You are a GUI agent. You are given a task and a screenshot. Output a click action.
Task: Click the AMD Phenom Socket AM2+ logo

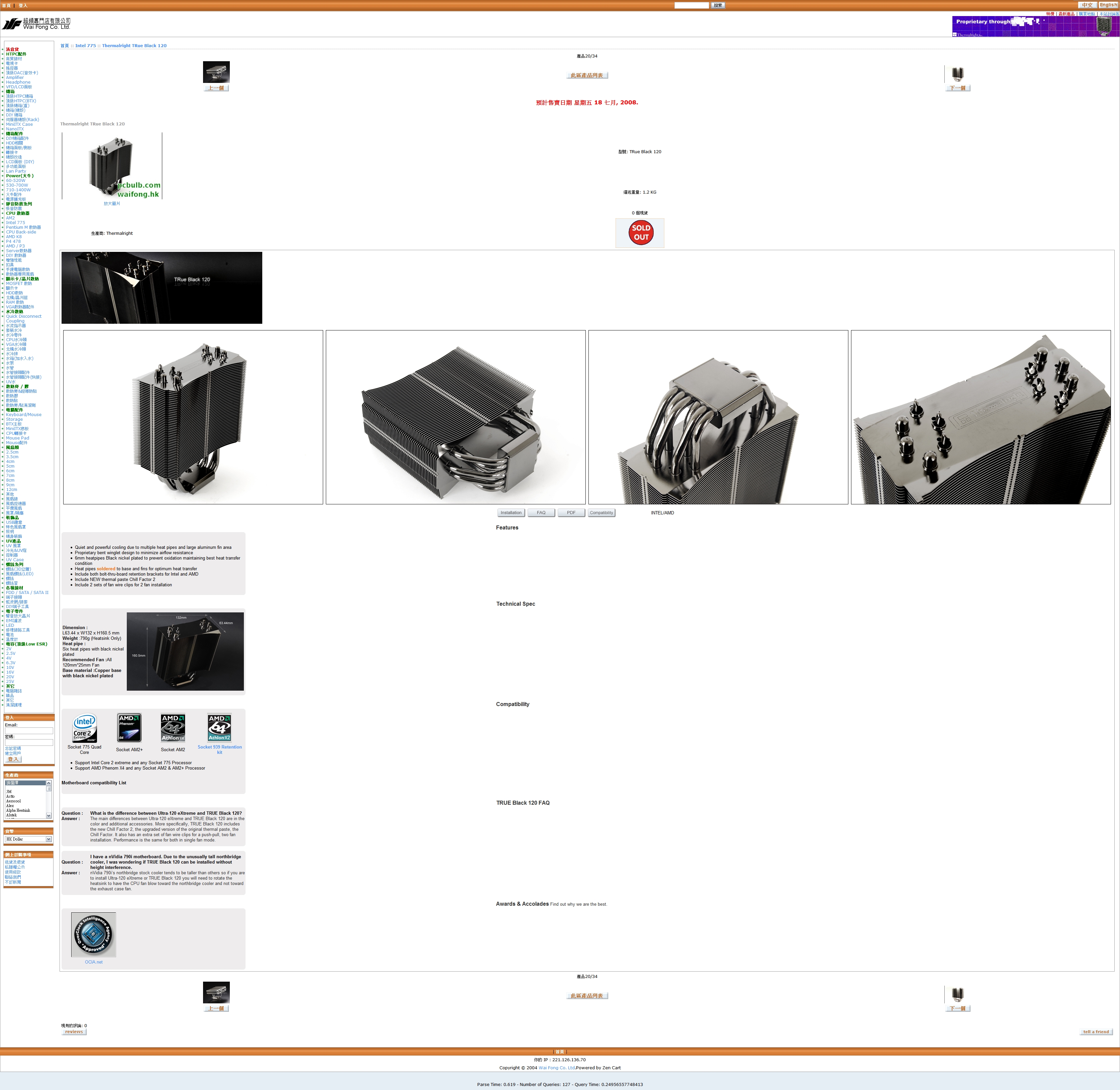tap(129, 728)
